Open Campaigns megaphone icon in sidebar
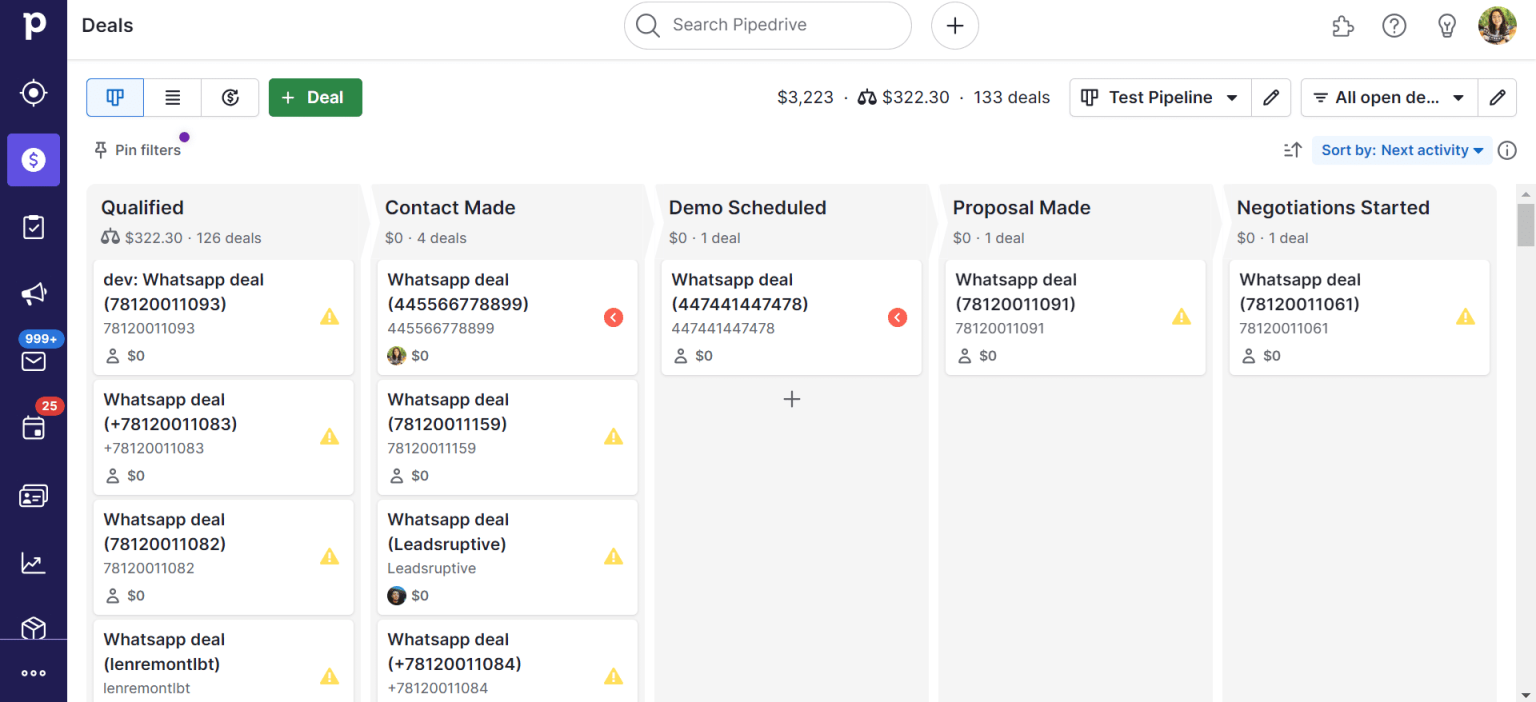 click(33, 294)
